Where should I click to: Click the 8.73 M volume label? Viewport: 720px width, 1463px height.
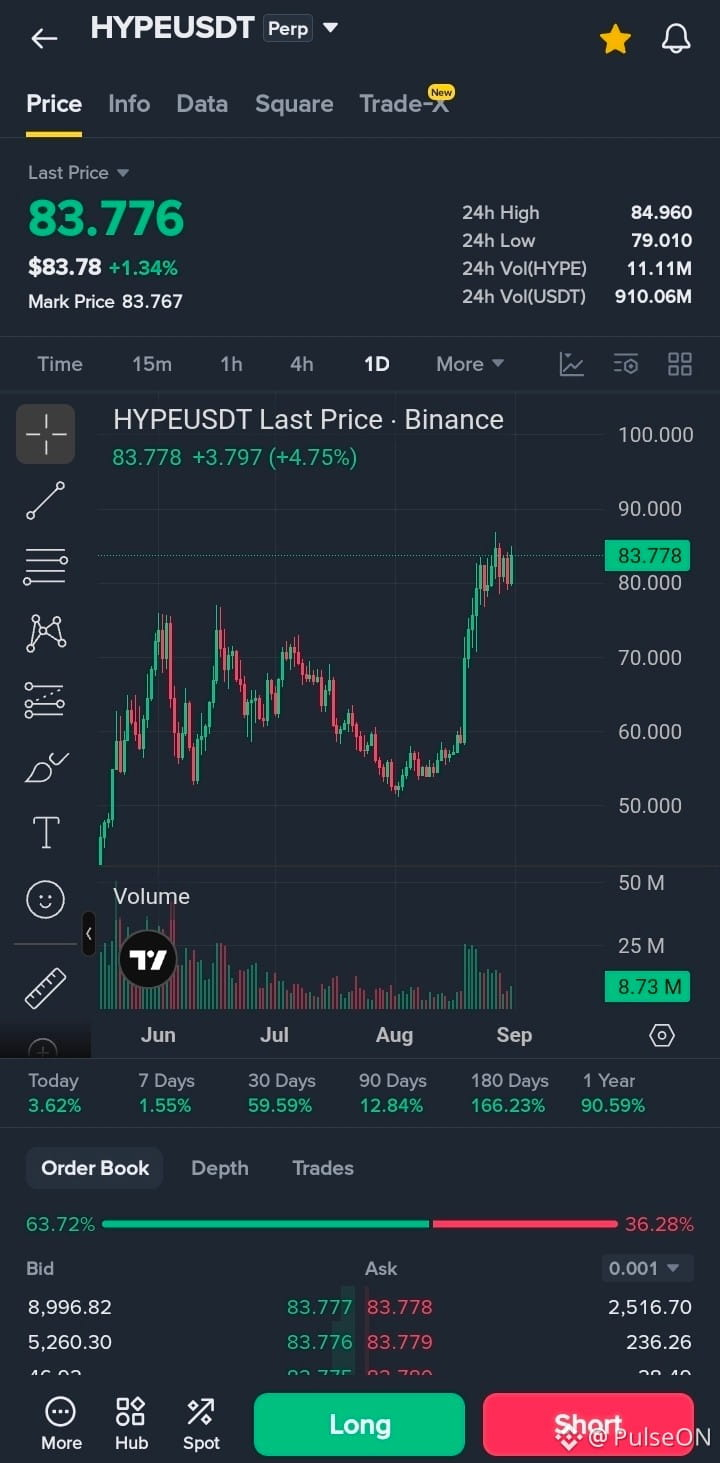click(648, 987)
